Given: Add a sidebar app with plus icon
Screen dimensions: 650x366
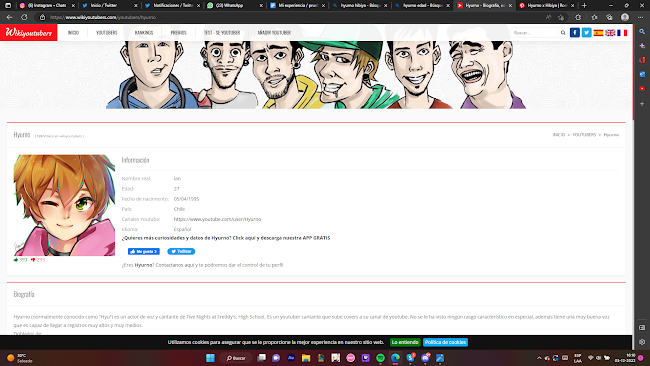Looking at the screenshot, I should coord(642,104).
